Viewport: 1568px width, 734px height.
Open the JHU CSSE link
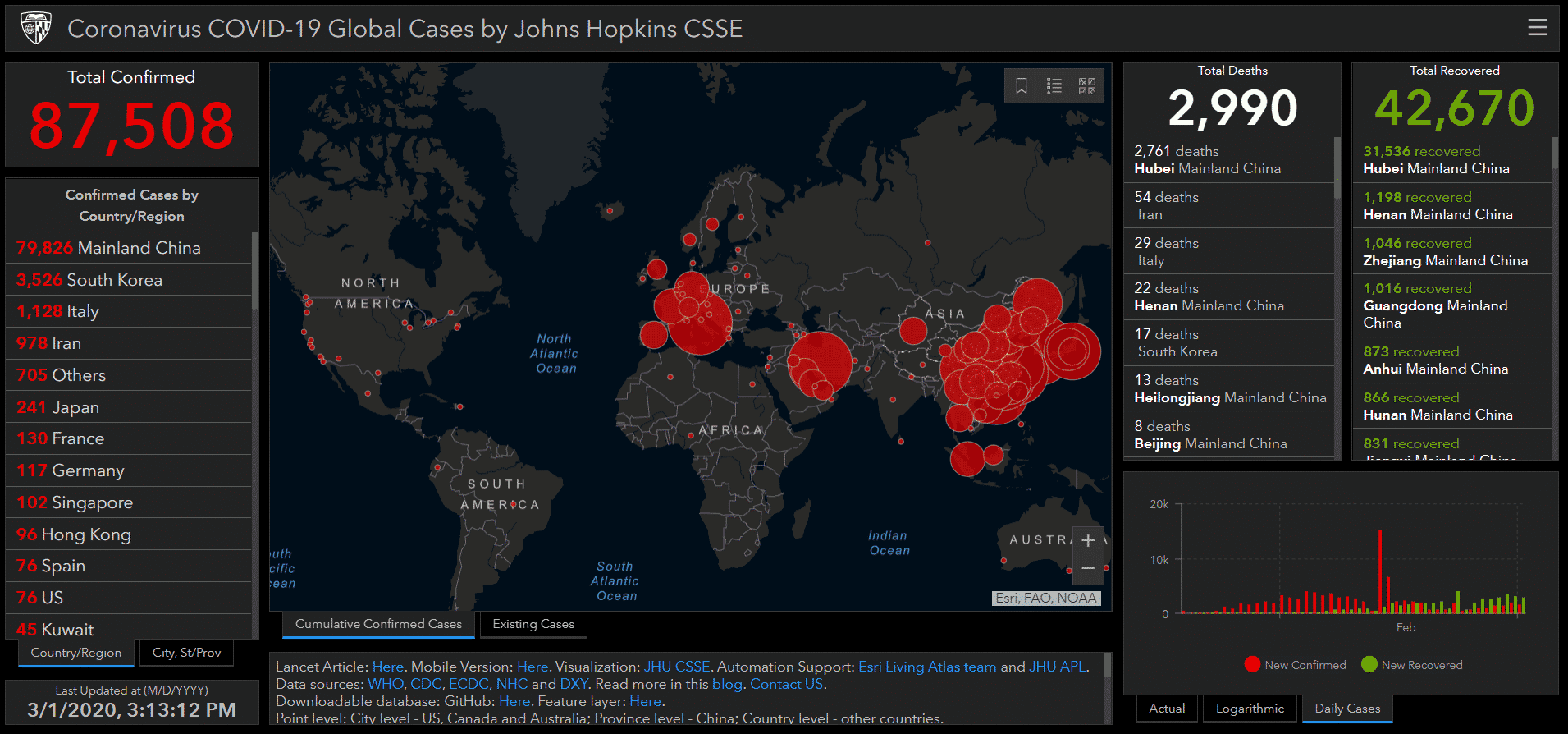pos(677,667)
